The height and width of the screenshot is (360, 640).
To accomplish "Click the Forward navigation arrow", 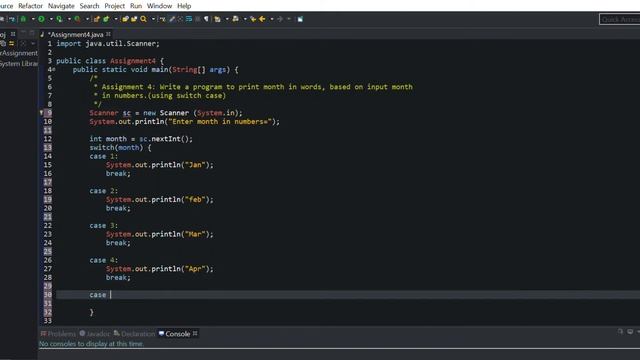I will 280,19.
